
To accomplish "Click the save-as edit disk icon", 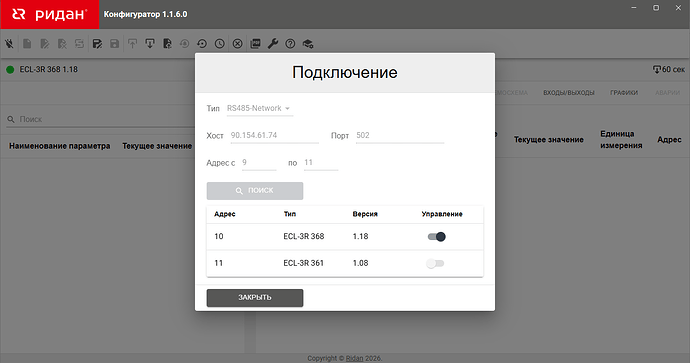I will 97,44.
